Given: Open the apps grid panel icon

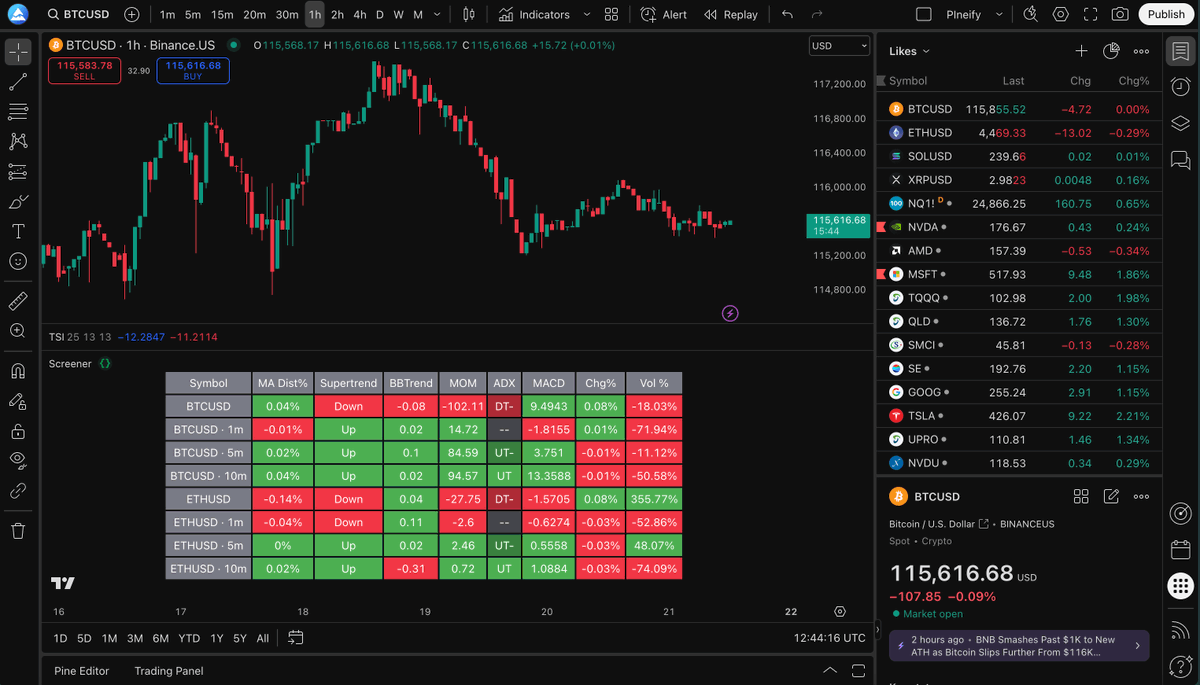Looking at the screenshot, I should [1181, 587].
